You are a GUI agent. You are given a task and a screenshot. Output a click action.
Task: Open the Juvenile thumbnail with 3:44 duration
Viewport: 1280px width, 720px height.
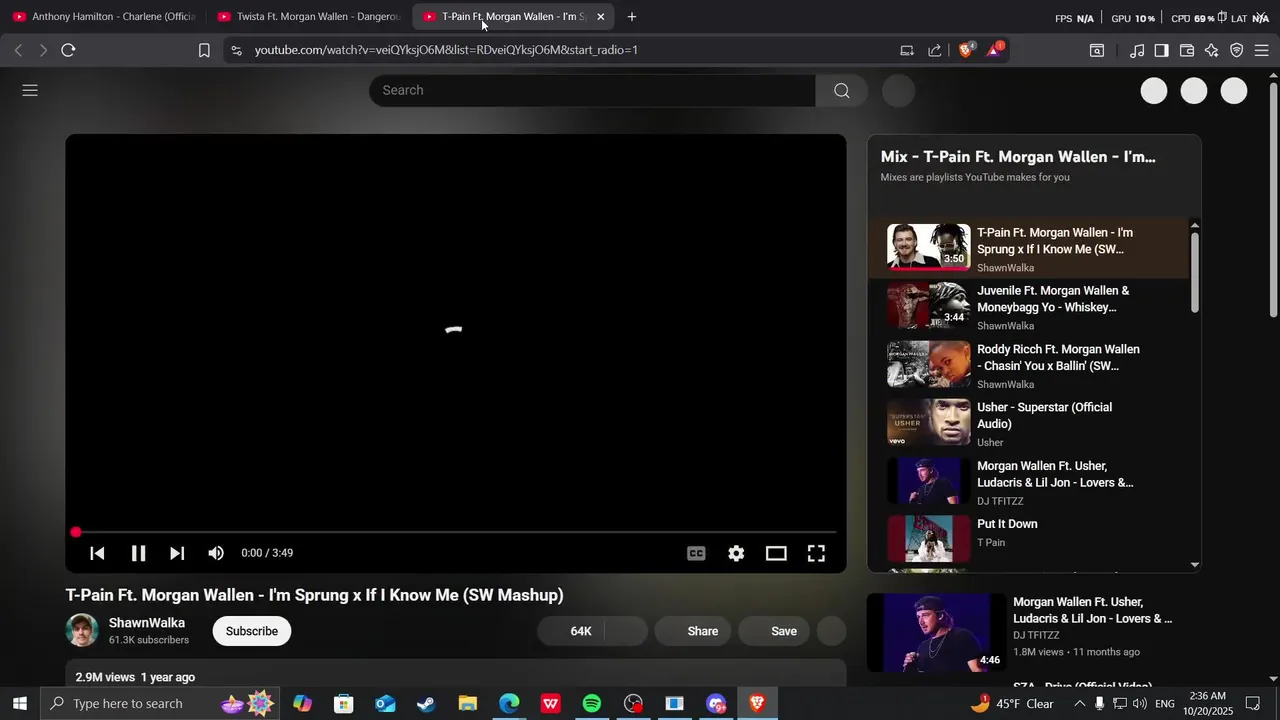(x=929, y=305)
